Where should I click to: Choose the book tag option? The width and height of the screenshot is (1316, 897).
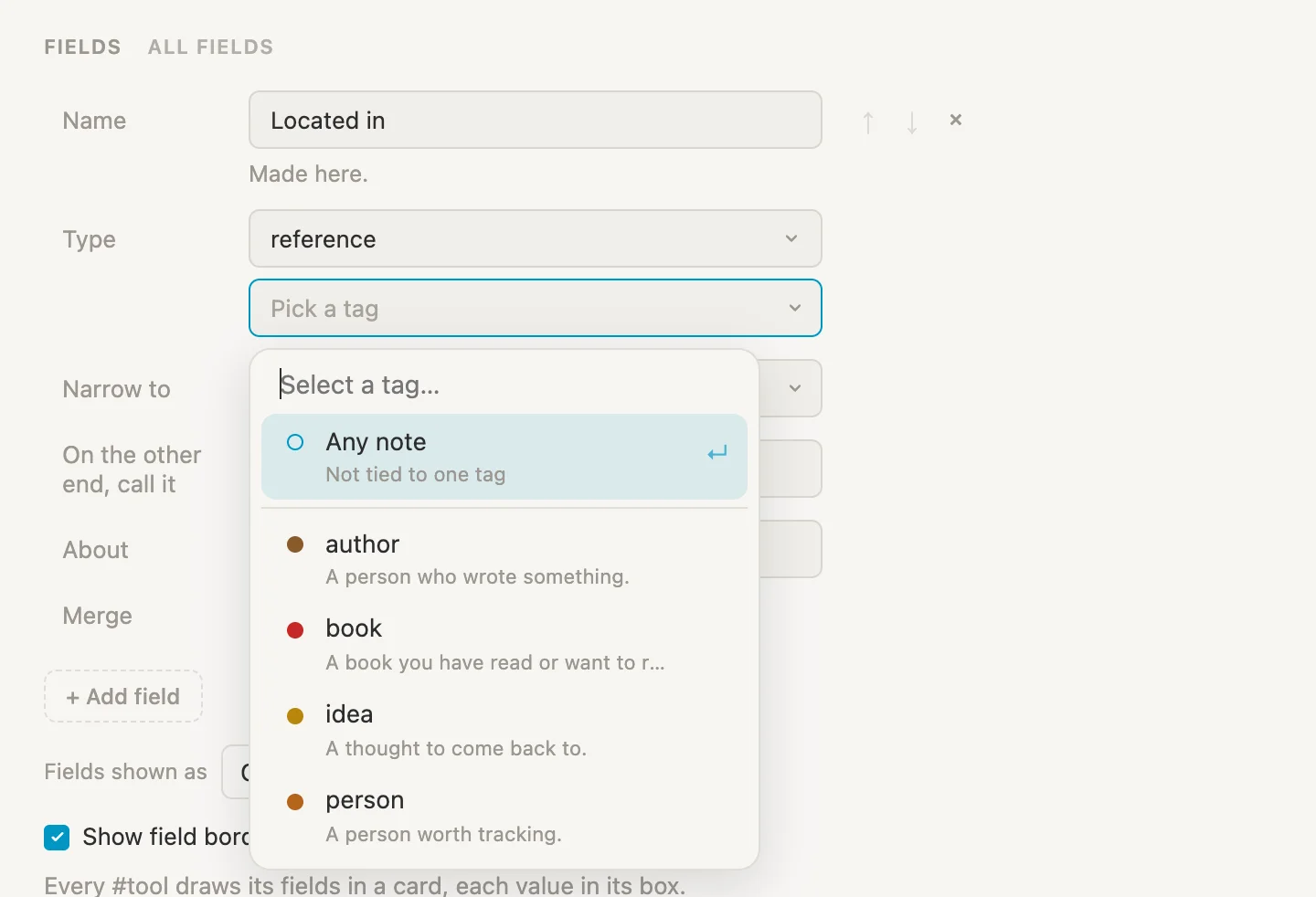pyautogui.click(x=504, y=645)
